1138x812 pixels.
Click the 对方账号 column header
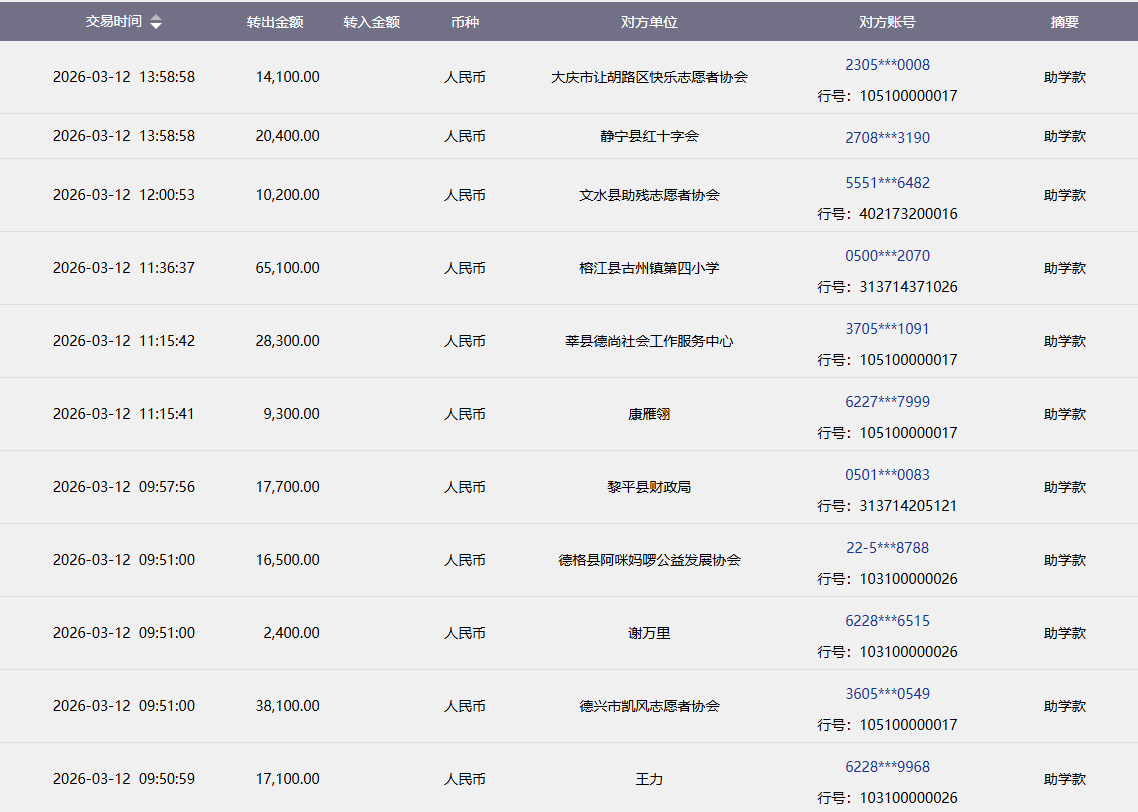887,22
